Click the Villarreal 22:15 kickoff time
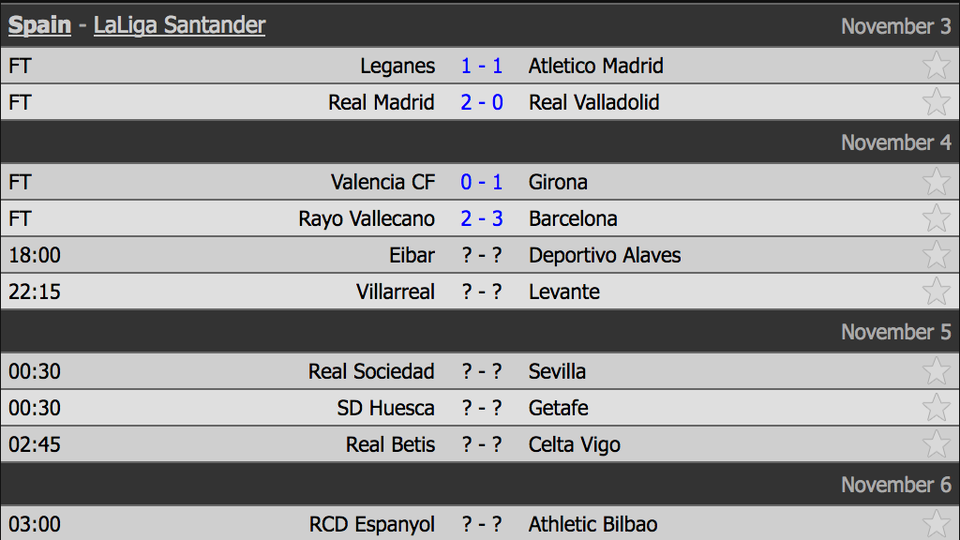 pyautogui.click(x=34, y=292)
